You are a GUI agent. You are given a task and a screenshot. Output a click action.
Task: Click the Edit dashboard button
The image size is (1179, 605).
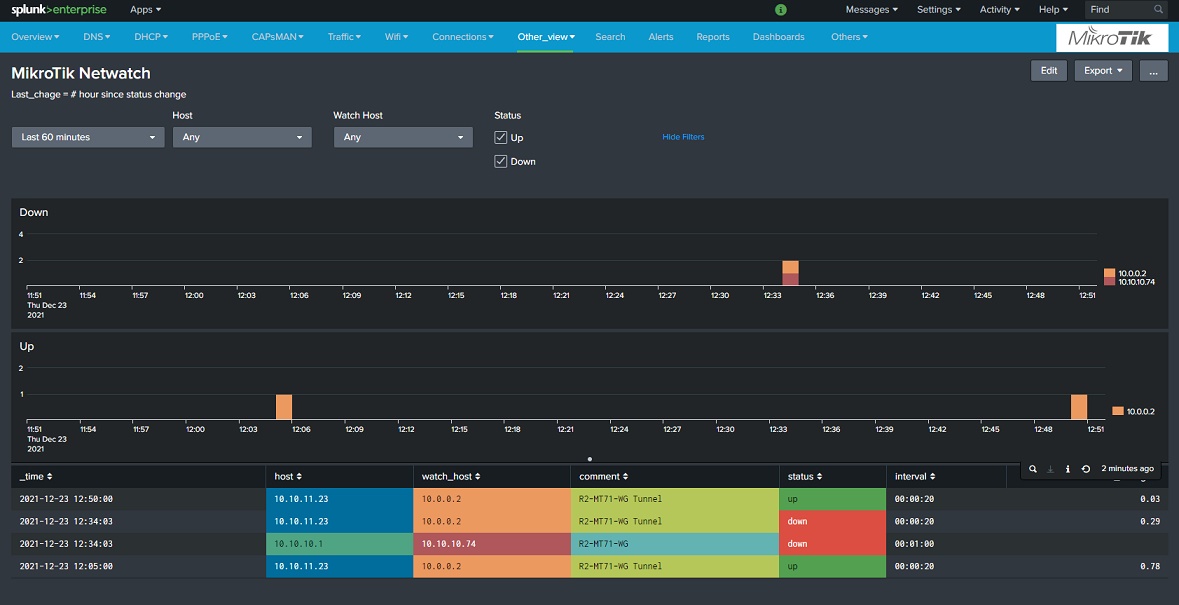(1049, 71)
